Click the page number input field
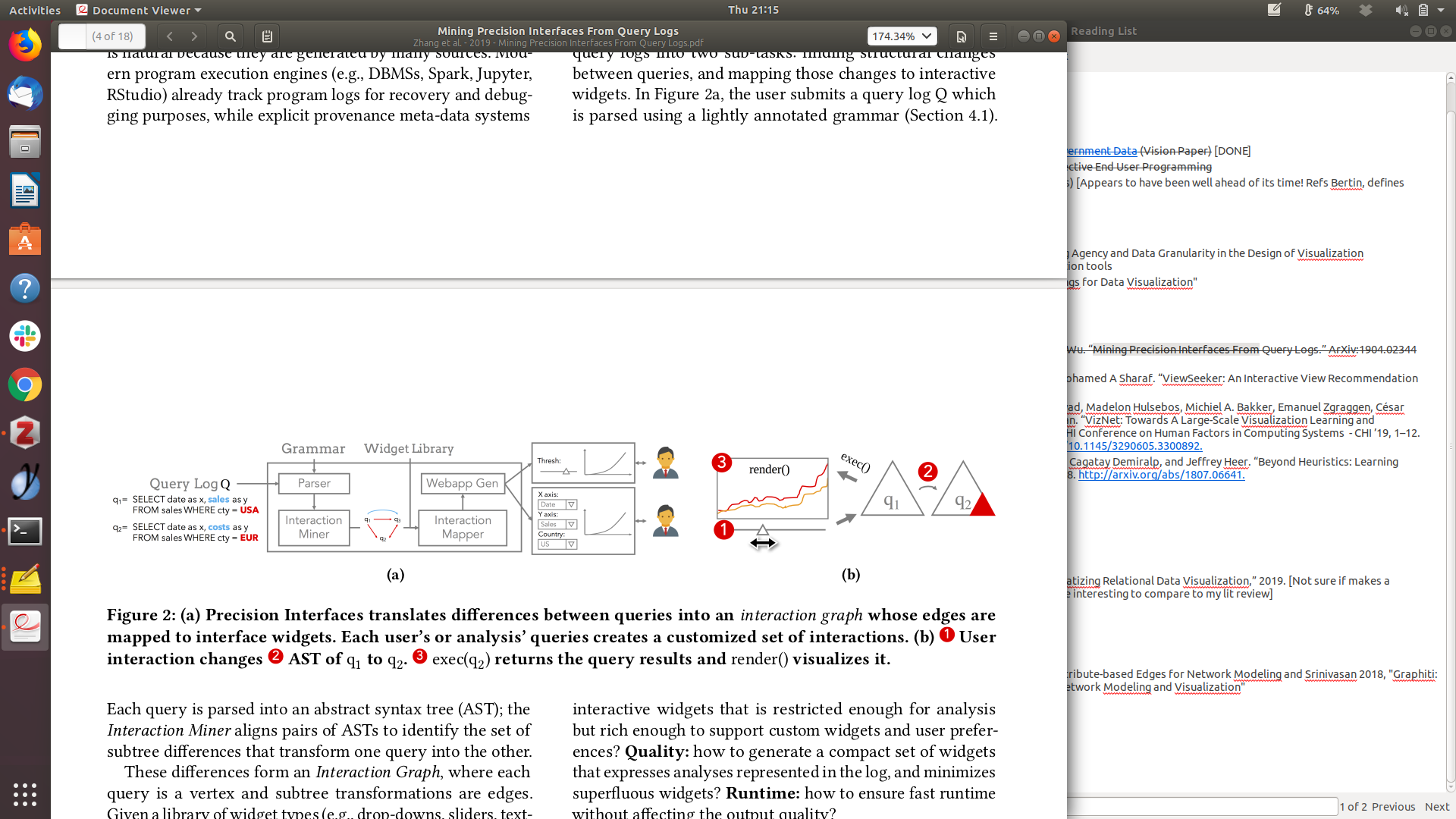The image size is (1456, 819). pos(73,36)
